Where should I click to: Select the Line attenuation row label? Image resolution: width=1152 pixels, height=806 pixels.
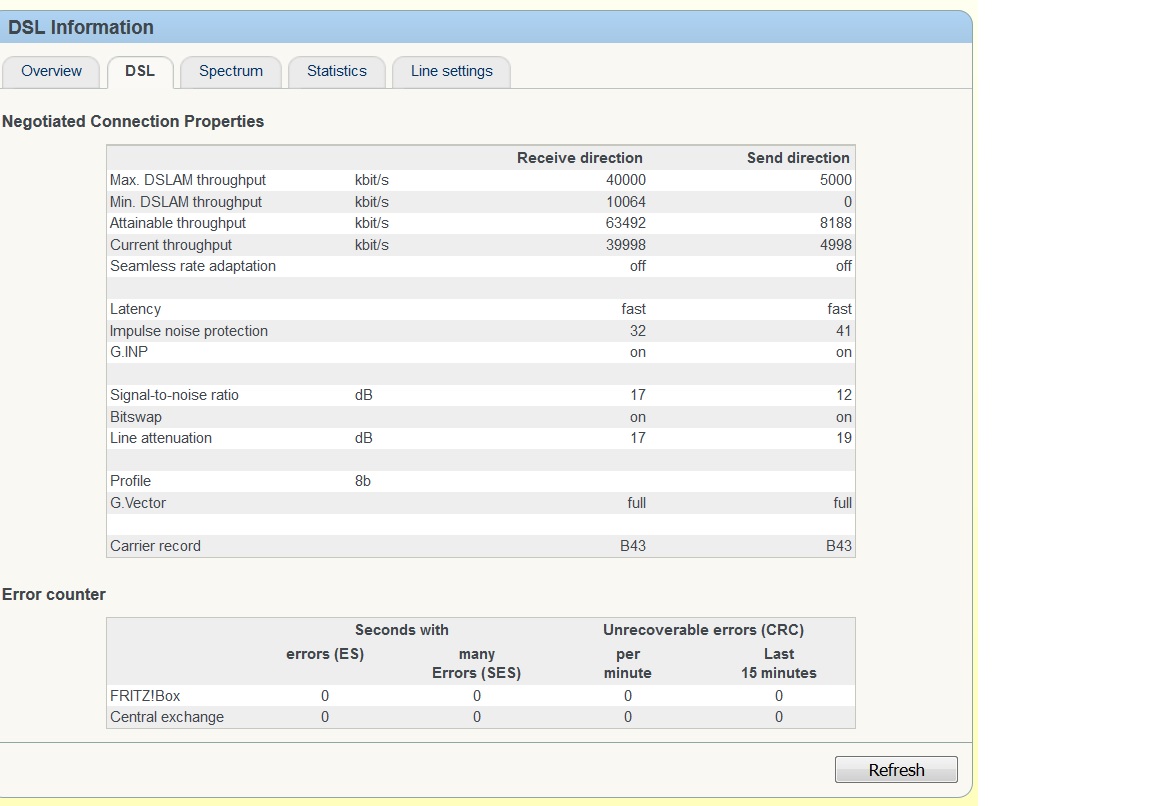coord(161,438)
